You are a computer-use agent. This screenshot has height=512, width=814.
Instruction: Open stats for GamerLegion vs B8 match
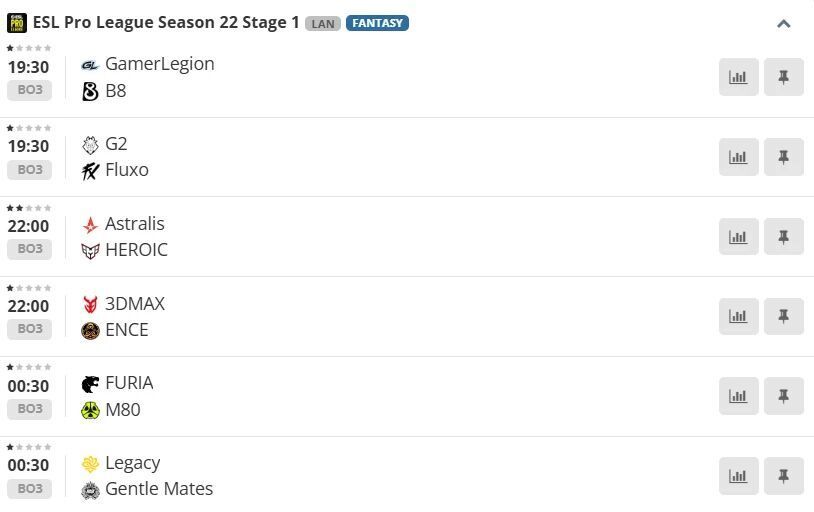[x=738, y=77]
